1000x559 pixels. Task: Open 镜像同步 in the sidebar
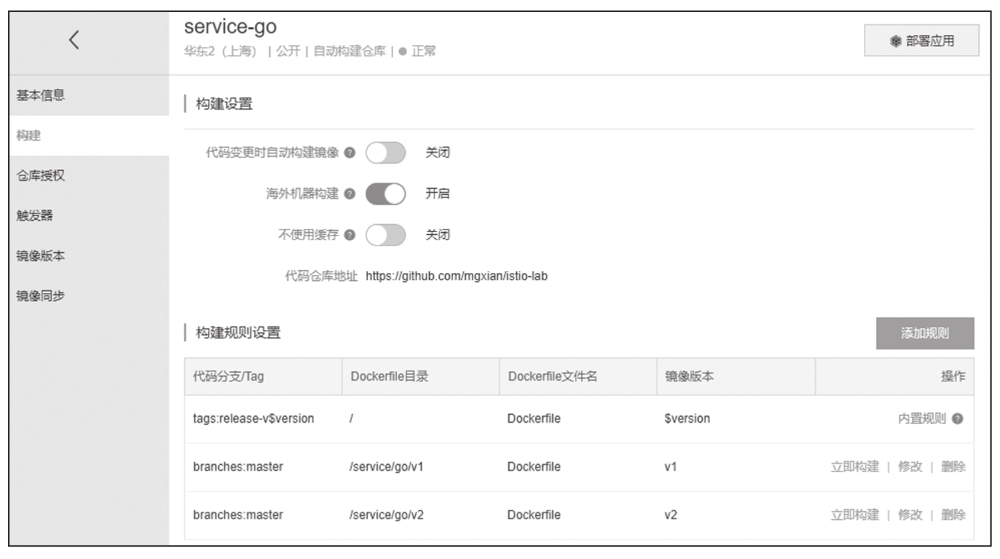[42, 296]
